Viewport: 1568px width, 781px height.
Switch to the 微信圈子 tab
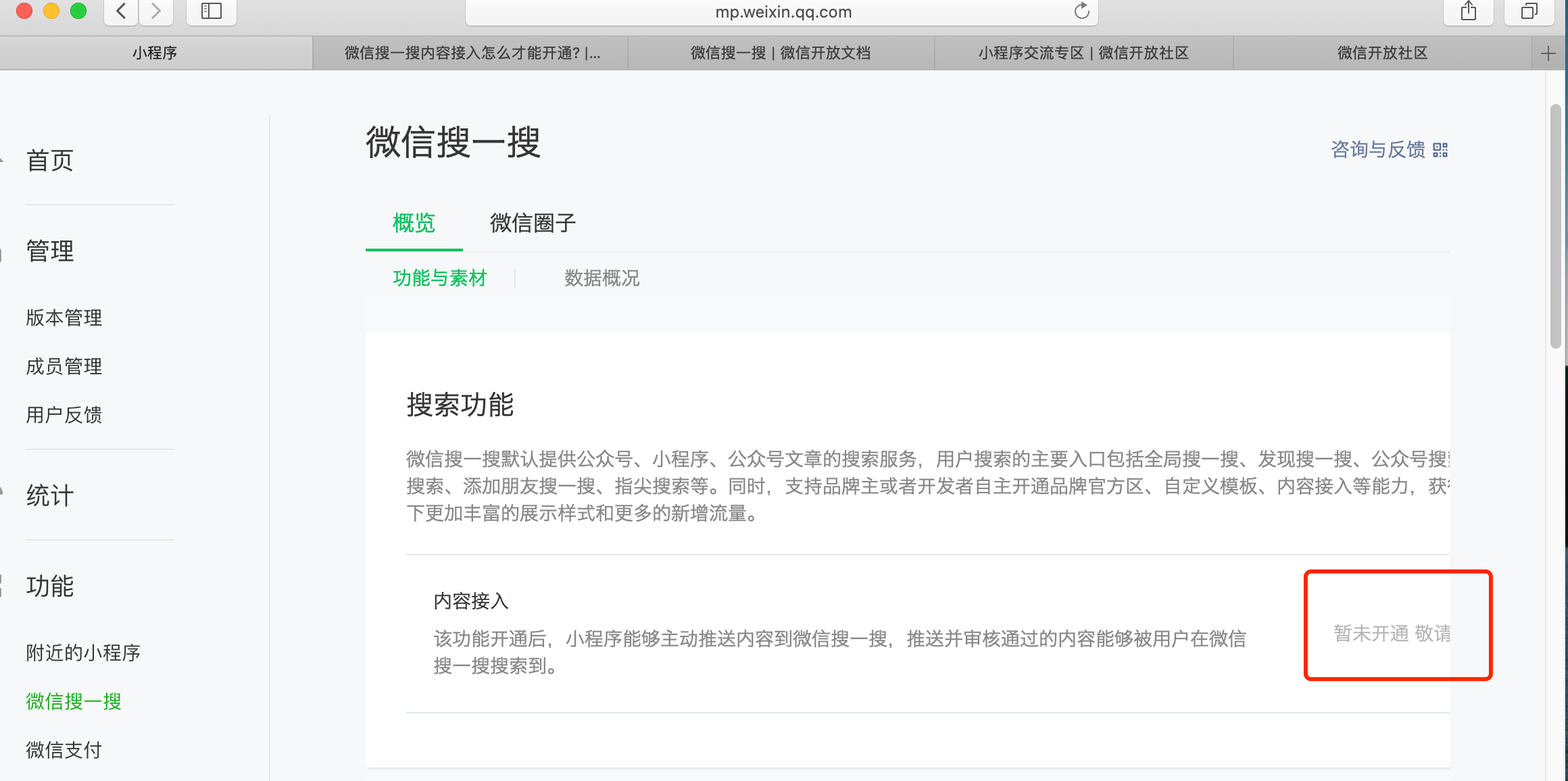(x=533, y=223)
